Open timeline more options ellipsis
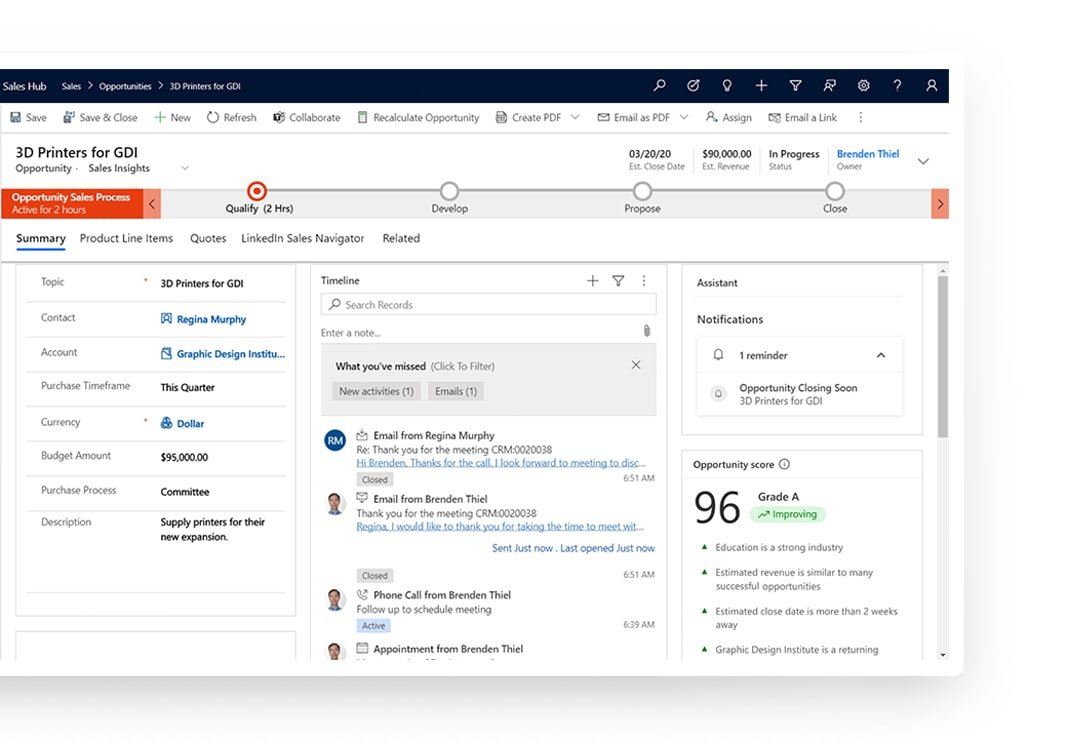The image size is (1071, 744). [644, 281]
